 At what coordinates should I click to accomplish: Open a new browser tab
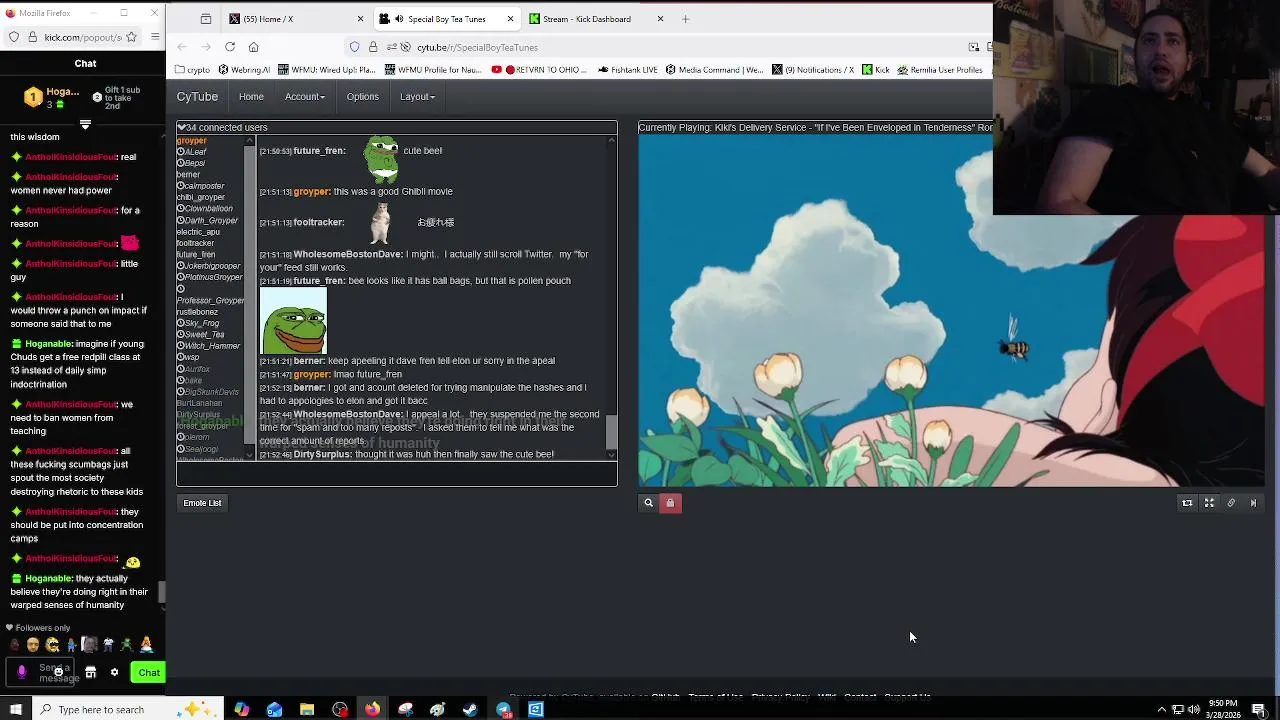pyautogui.click(x=685, y=19)
